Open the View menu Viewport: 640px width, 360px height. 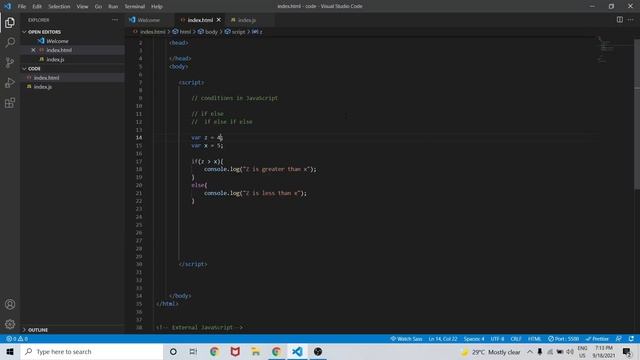82,7
